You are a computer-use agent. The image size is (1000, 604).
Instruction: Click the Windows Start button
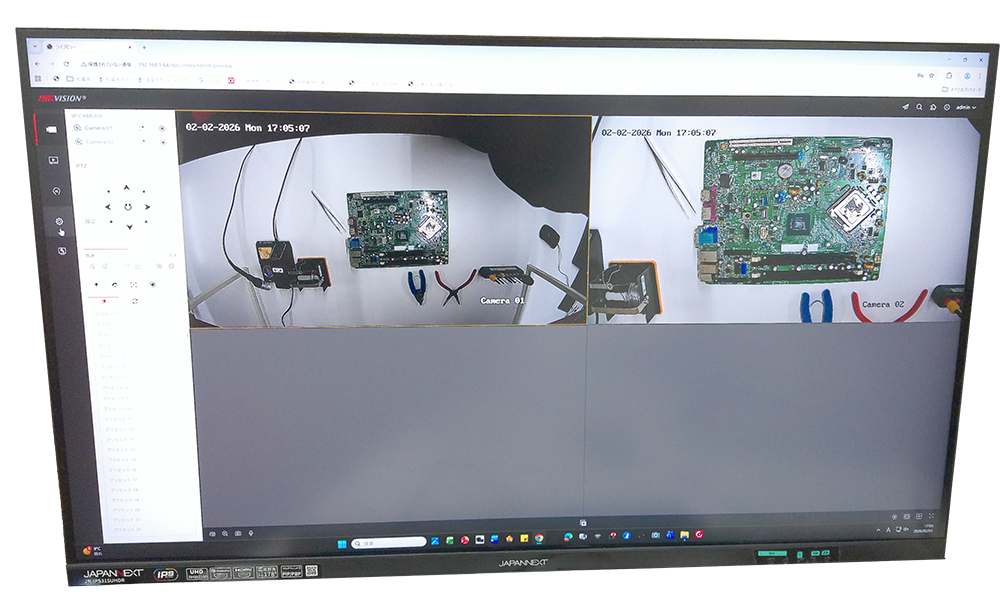(x=340, y=542)
